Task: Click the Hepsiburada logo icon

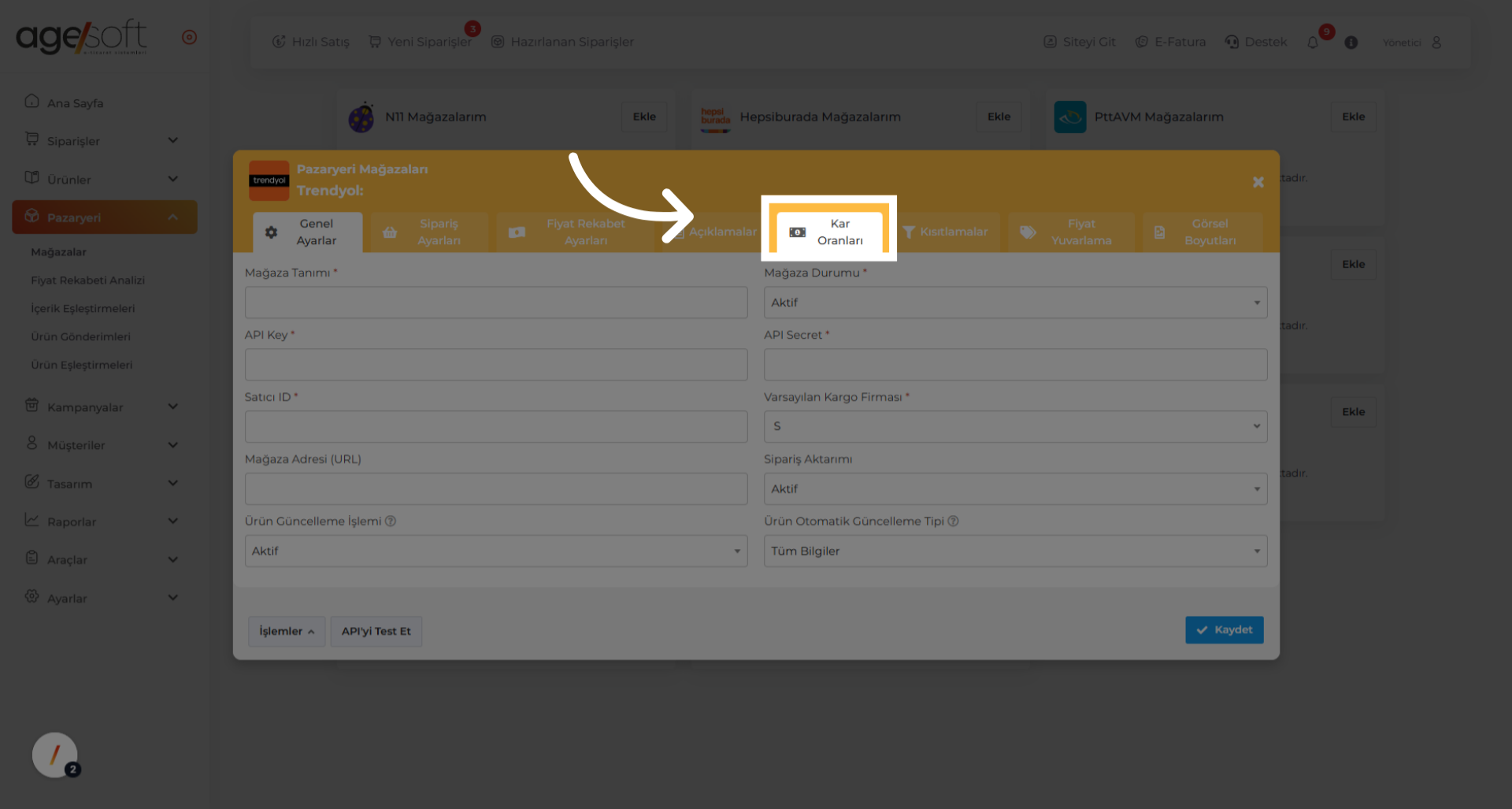Action: 715,117
